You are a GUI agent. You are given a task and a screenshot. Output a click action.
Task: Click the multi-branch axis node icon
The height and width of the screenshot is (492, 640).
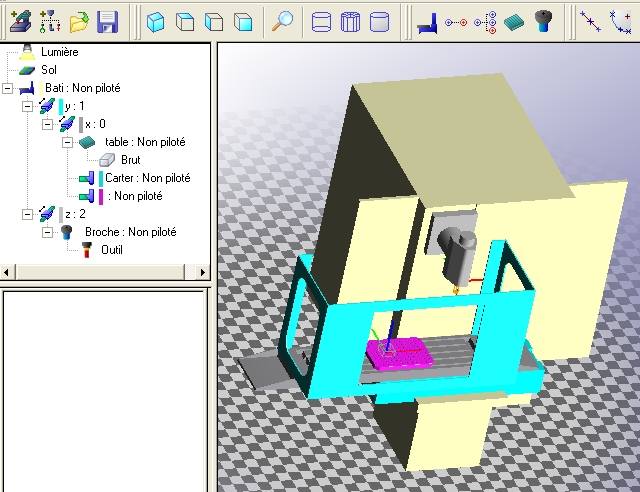click(x=485, y=22)
